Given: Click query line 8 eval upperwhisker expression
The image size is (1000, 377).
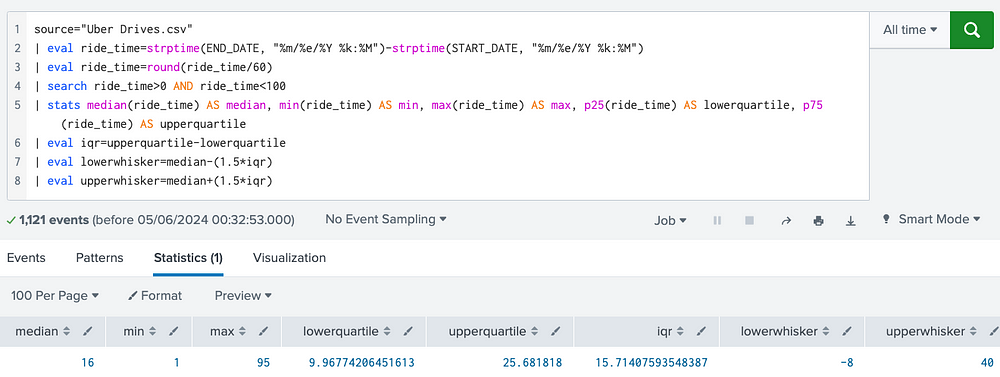Looking at the screenshot, I should [153, 181].
